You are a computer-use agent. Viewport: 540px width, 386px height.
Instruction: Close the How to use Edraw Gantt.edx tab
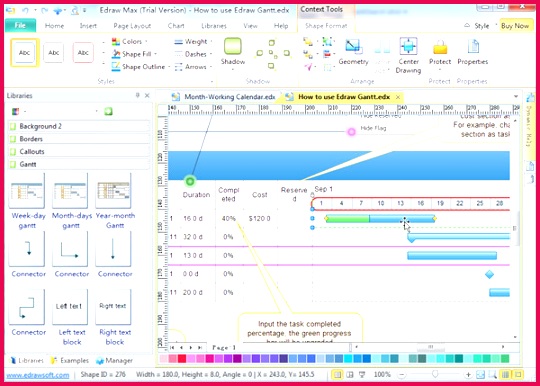pos(398,97)
